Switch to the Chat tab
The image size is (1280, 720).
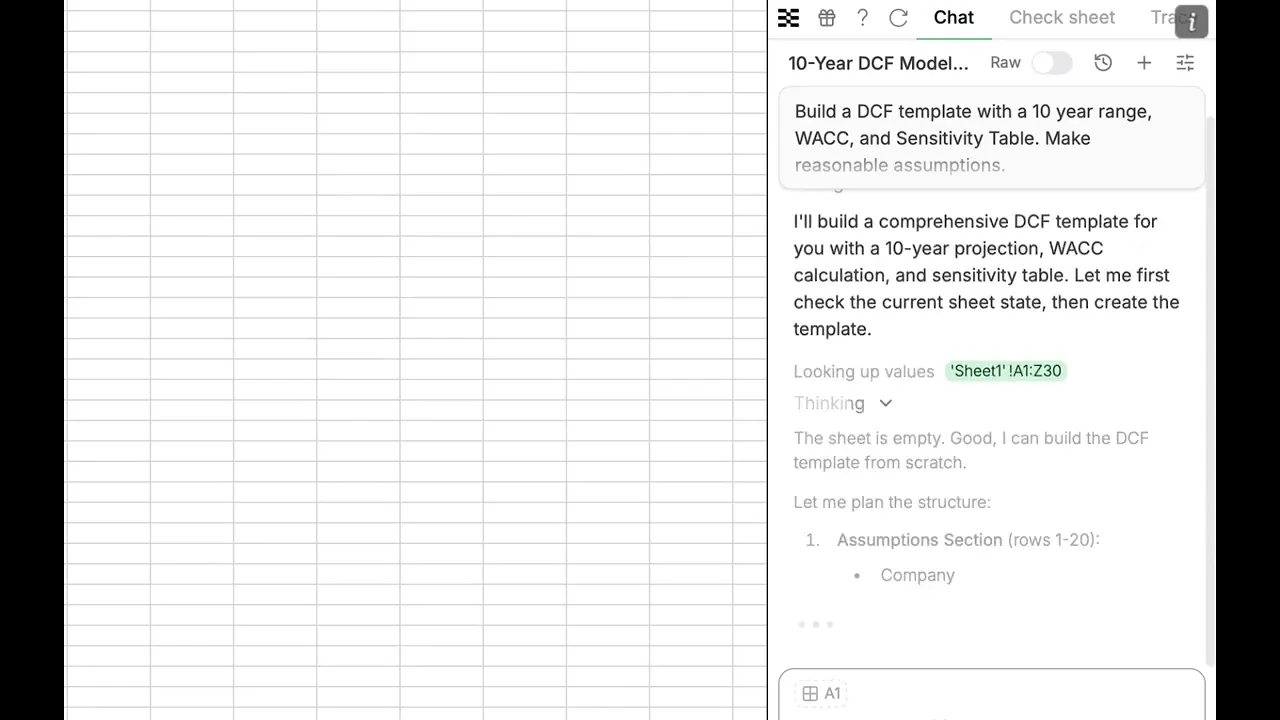click(953, 18)
